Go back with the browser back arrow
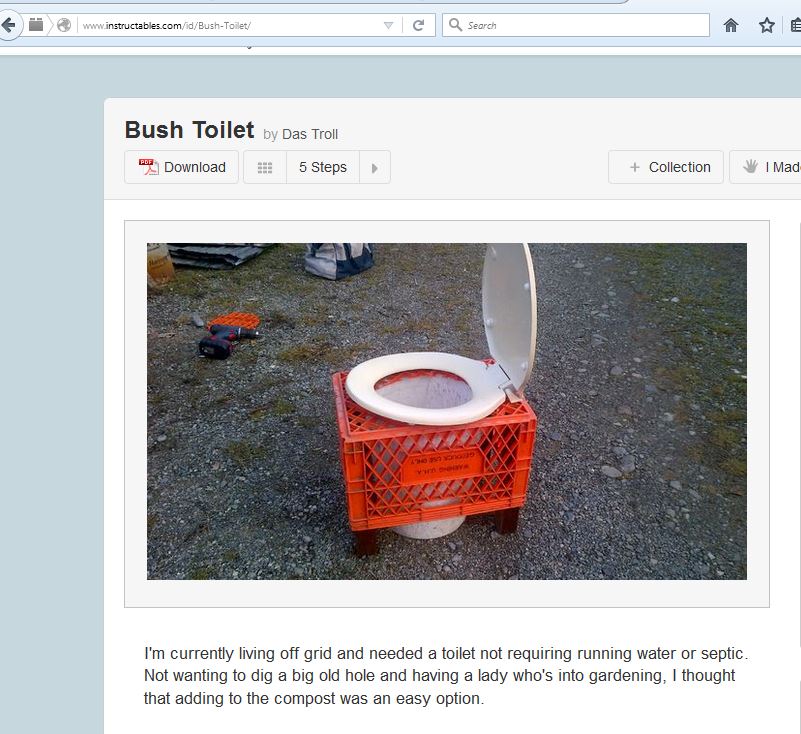The height and width of the screenshot is (734, 801). 9,25
